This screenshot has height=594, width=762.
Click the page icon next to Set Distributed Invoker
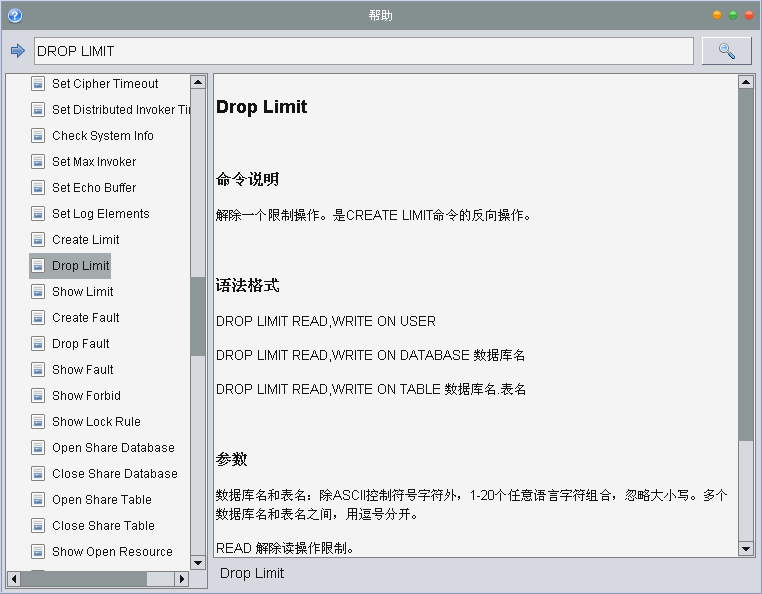click(x=38, y=109)
